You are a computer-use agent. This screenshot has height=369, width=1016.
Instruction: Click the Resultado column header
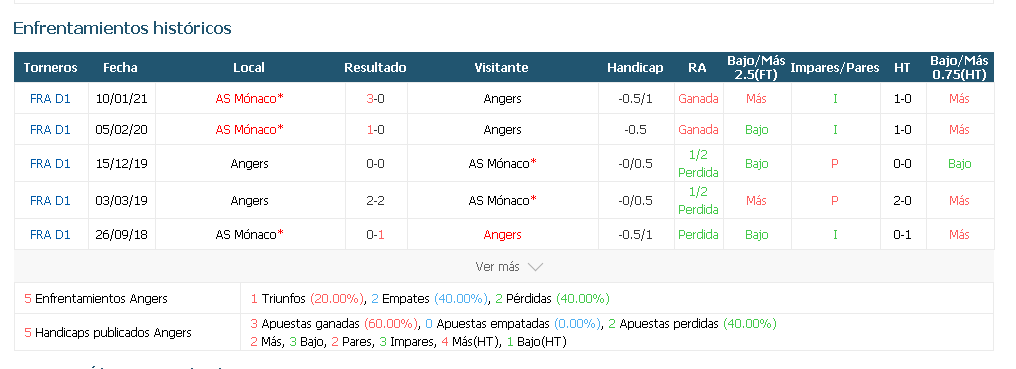375,67
